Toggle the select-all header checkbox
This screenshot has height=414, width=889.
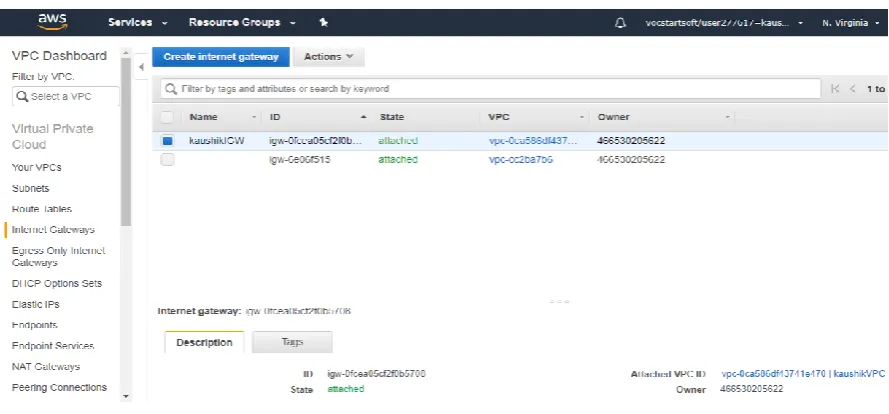click(167, 117)
